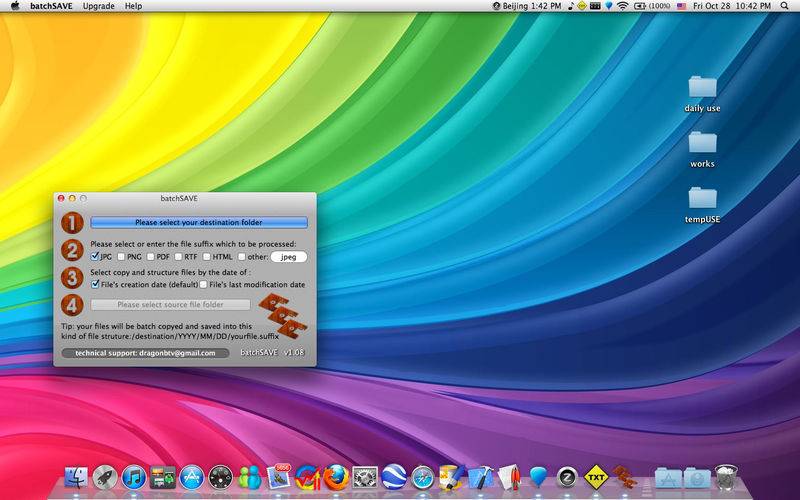Click the Wi-Fi status icon
This screenshot has height=500, width=800.
click(x=622, y=6)
